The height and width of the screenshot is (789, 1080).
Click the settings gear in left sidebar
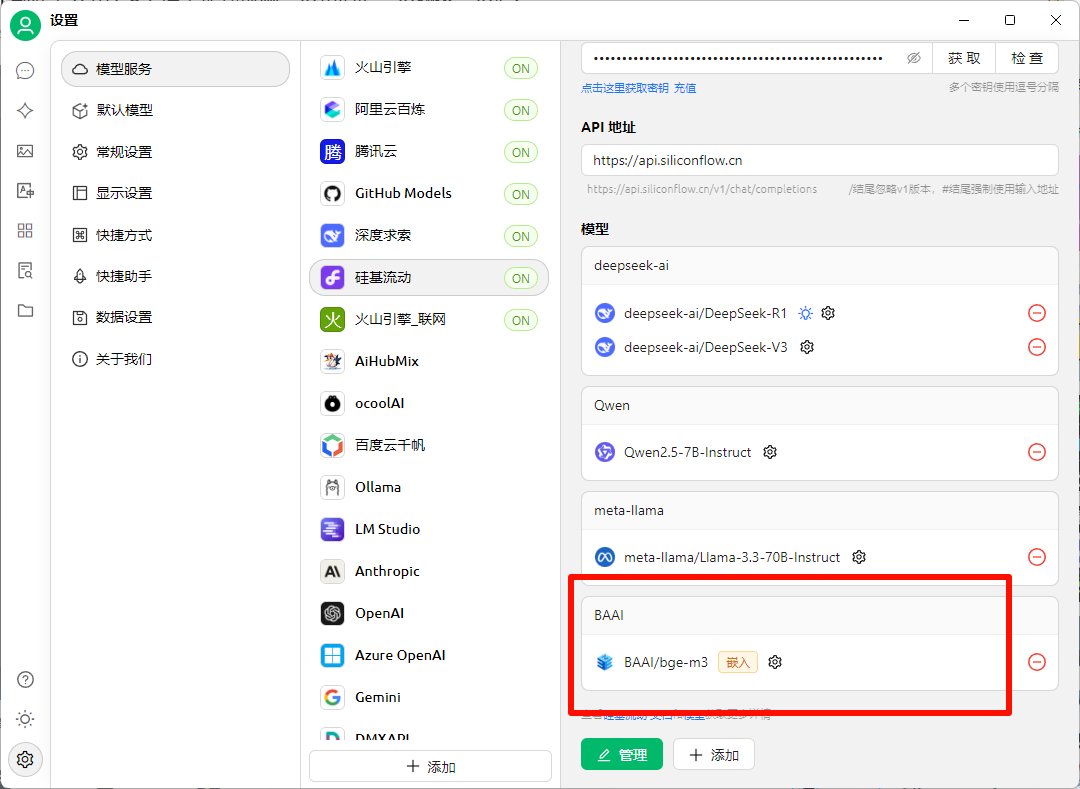25,759
